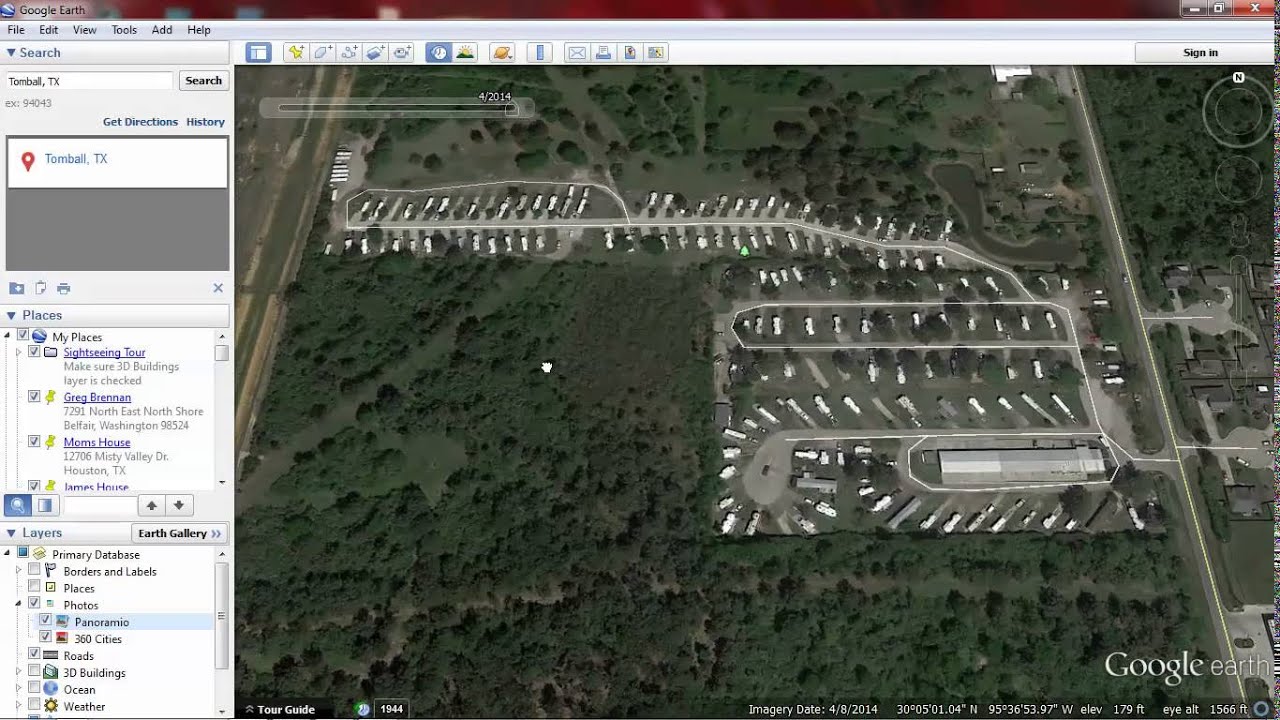Image resolution: width=1280 pixels, height=720 pixels.
Task: Select the Add Path tool
Action: (349, 53)
